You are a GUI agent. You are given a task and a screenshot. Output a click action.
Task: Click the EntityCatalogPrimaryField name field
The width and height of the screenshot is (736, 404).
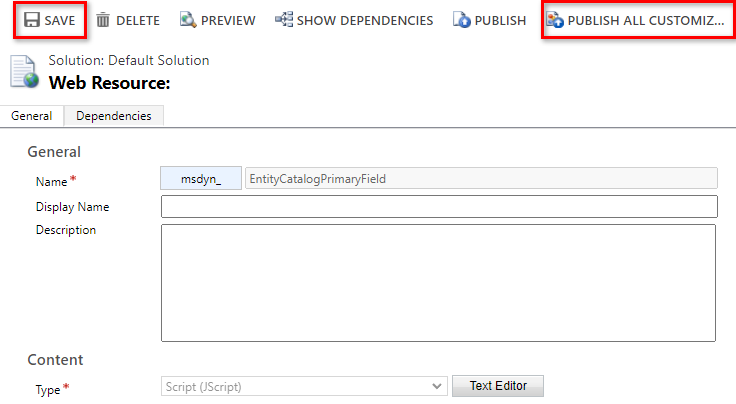pyautogui.click(x=481, y=178)
